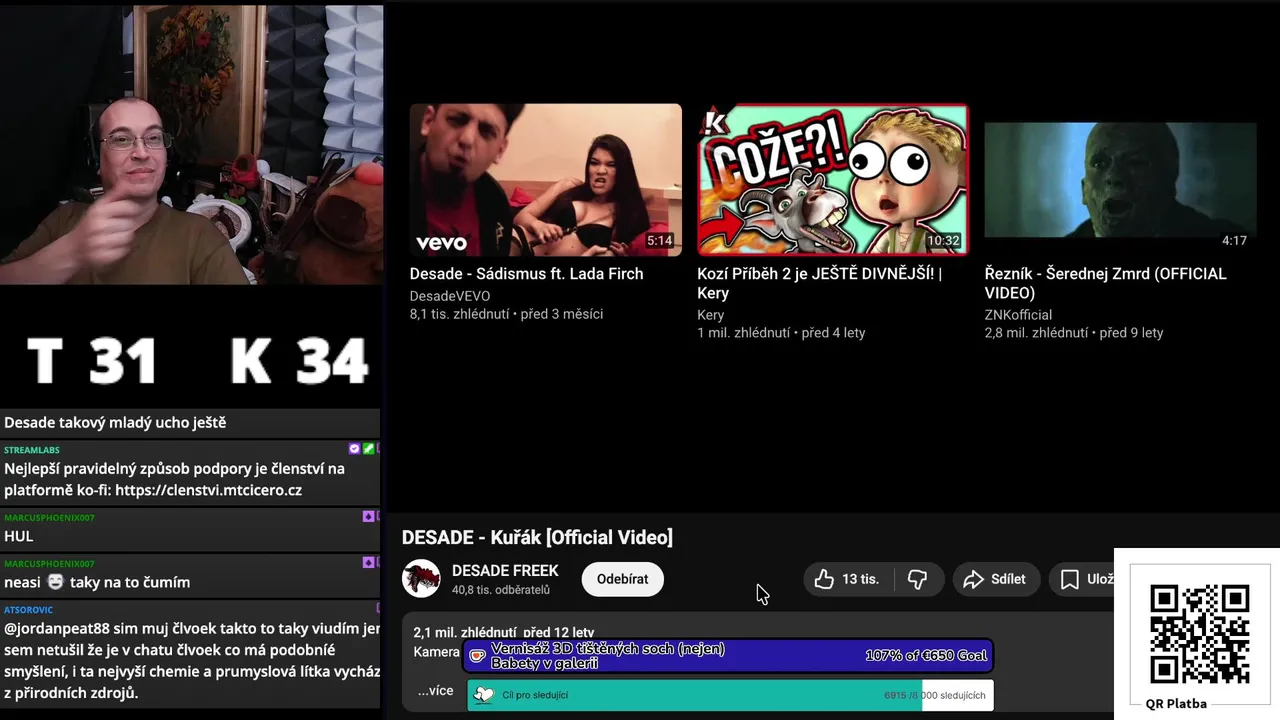This screenshot has width=1280, height=720.
Task: Click the DESADE - Kuřák [Official Video] title
Action: [537, 538]
